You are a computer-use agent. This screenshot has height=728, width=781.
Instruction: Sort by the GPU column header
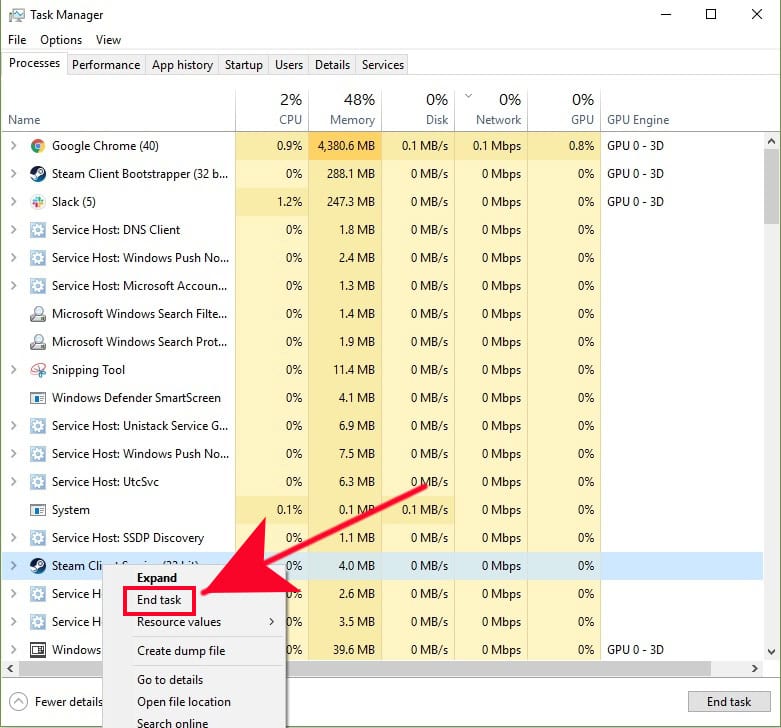pos(564,110)
